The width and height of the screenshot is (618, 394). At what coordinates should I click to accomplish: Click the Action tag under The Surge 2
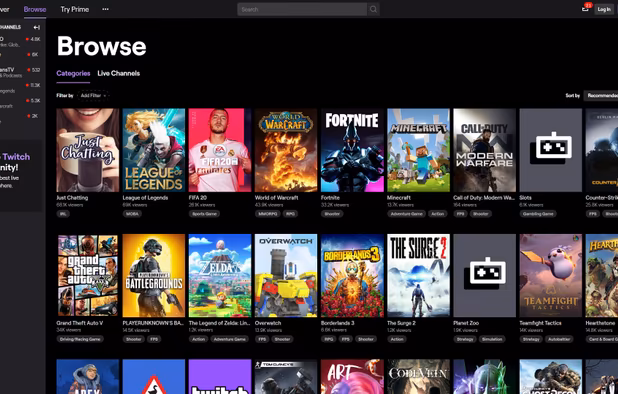397,339
